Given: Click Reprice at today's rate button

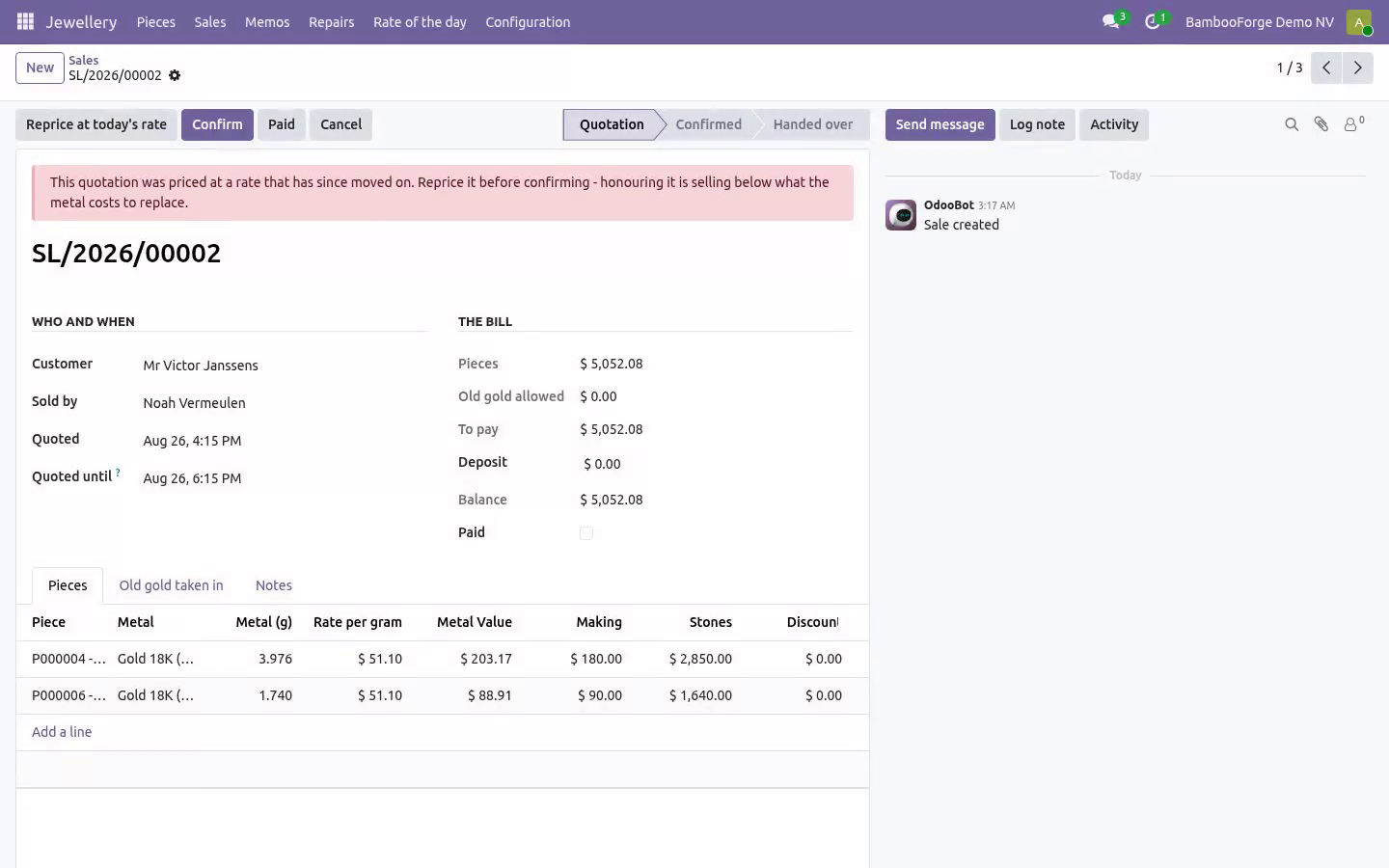Looking at the screenshot, I should click(96, 124).
